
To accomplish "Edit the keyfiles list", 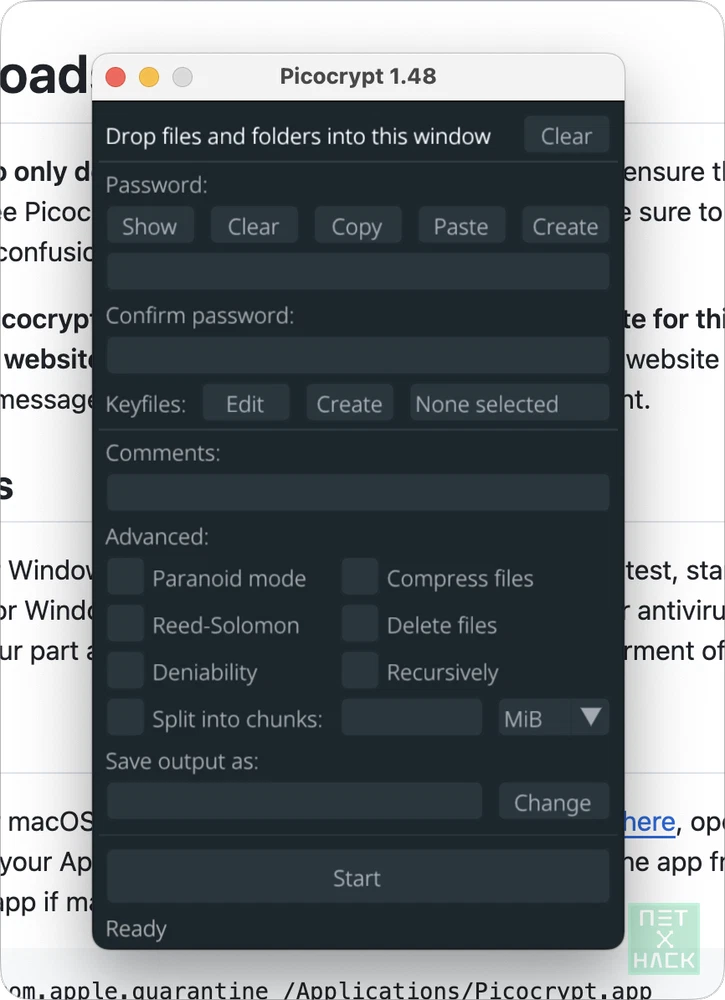I will click(245, 403).
